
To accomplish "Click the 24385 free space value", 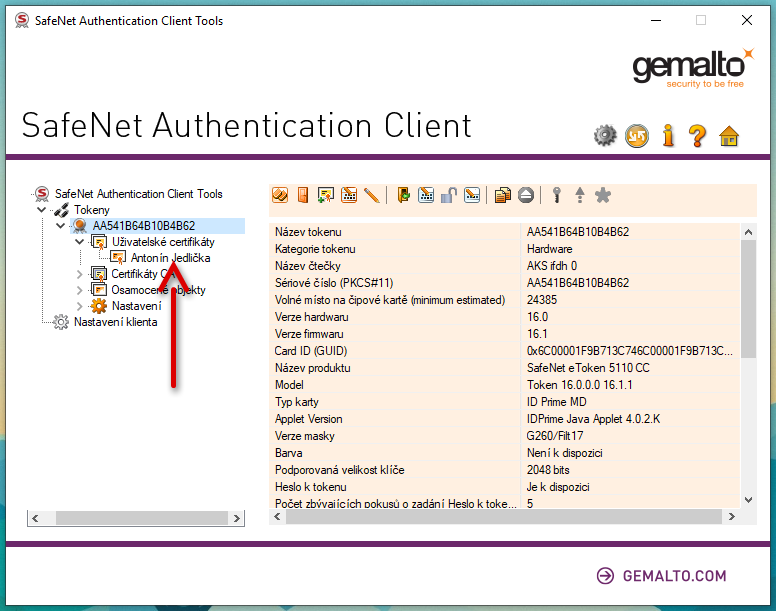I will [x=541, y=300].
